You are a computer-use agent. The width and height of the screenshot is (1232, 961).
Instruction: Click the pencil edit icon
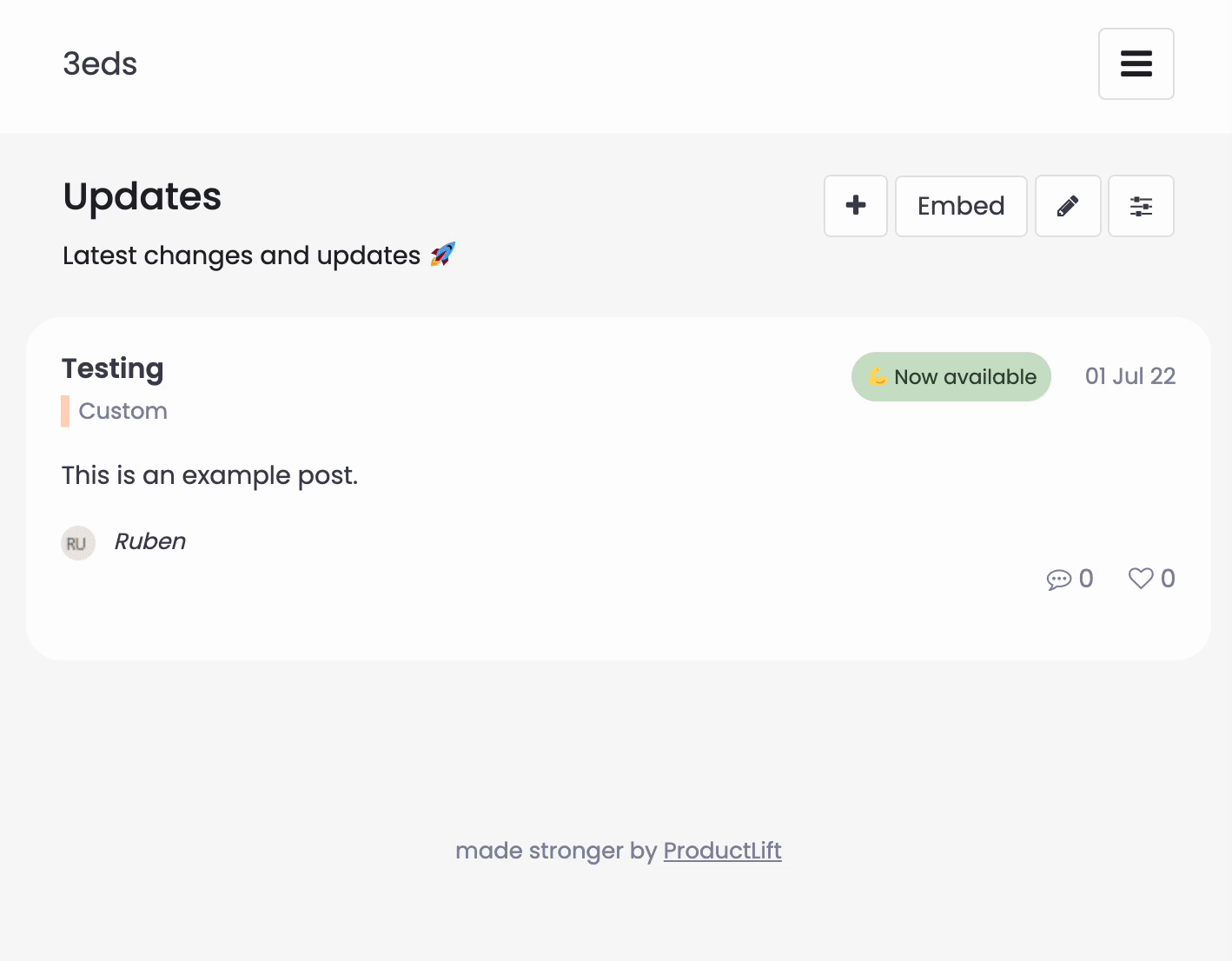(x=1068, y=206)
